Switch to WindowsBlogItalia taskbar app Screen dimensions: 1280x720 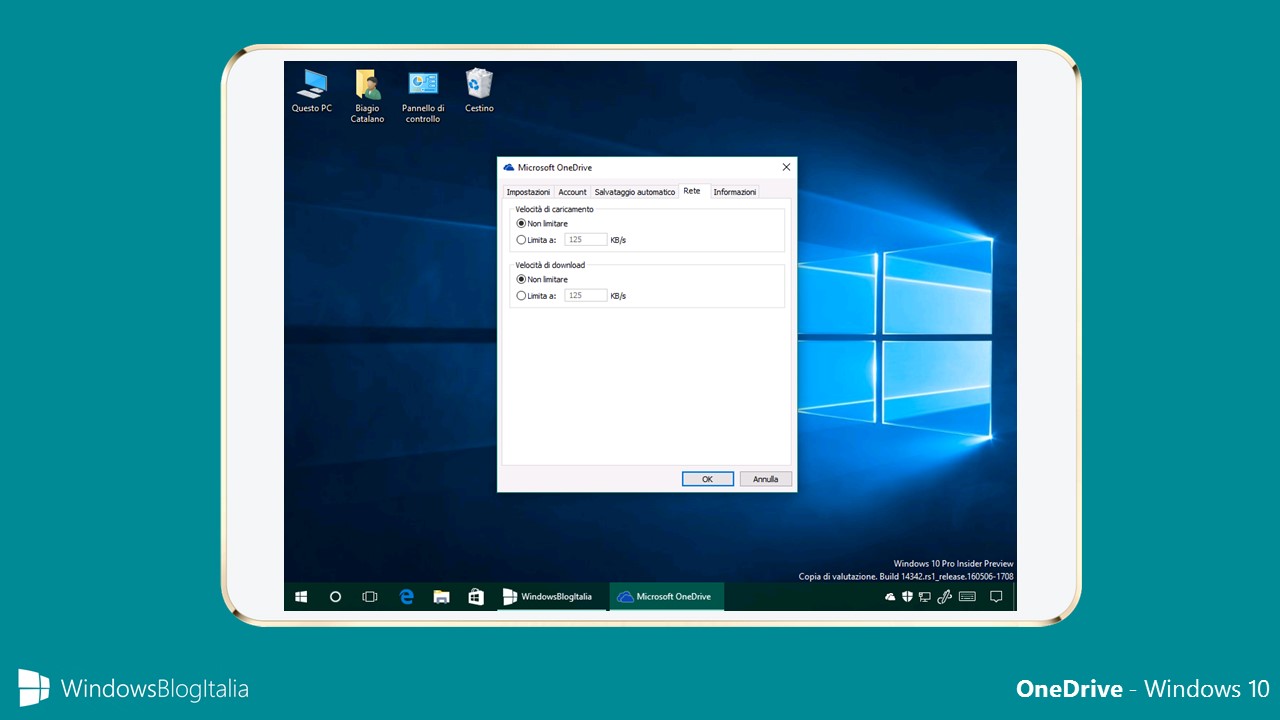click(x=552, y=597)
